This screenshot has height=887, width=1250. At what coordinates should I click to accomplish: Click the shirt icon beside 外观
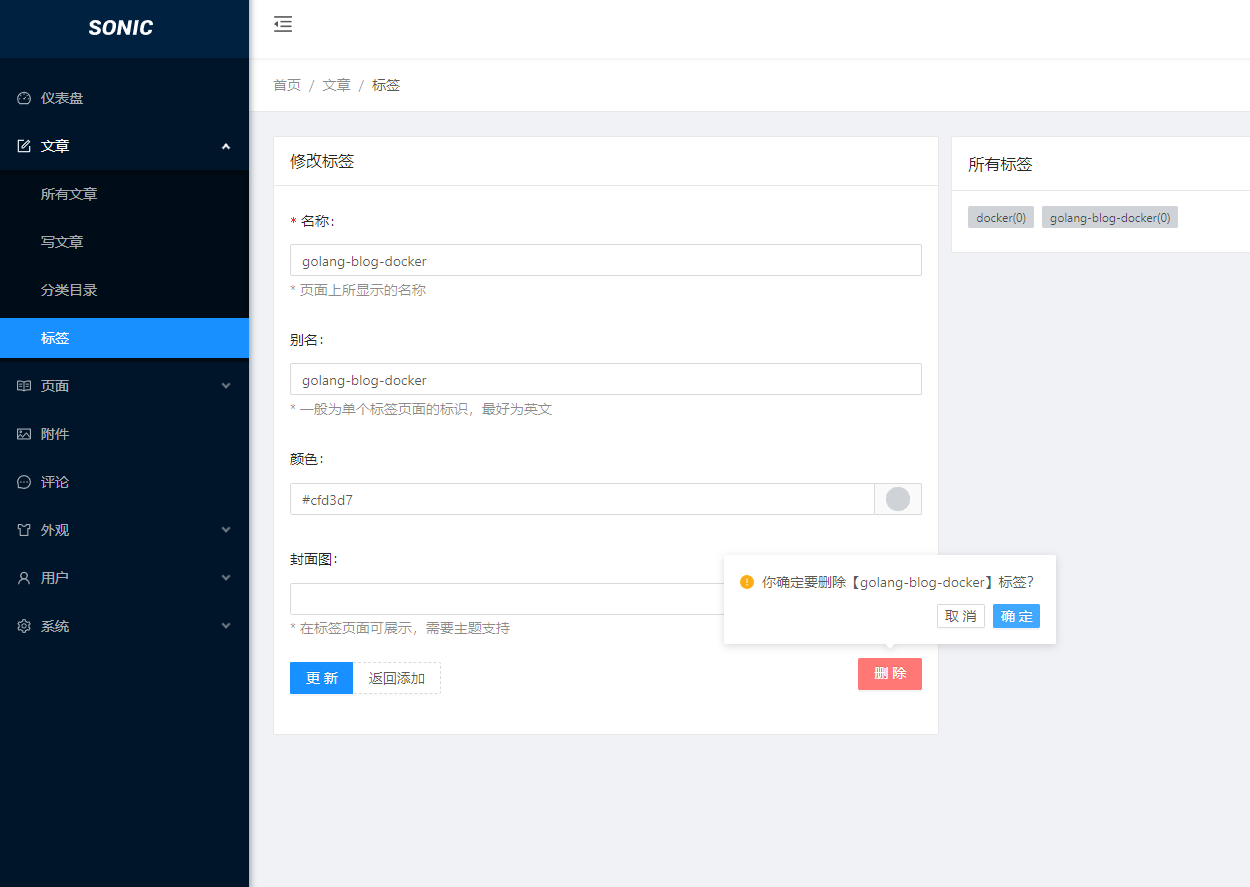coord(24,530)
